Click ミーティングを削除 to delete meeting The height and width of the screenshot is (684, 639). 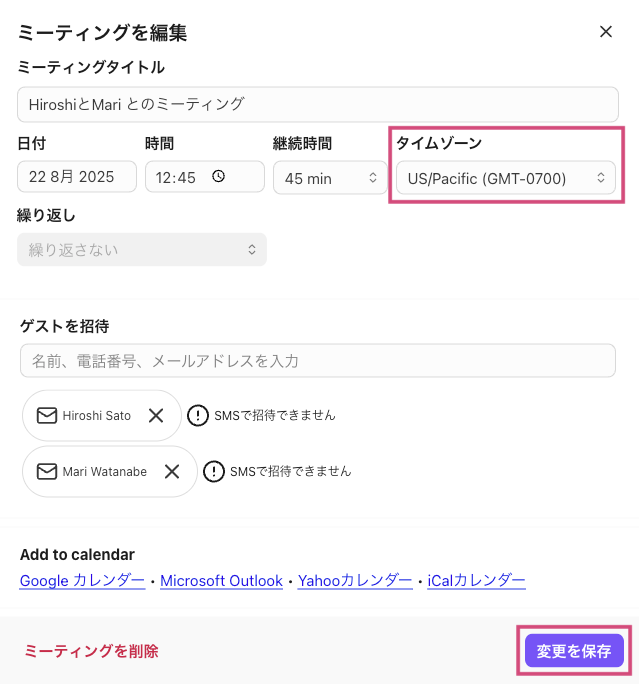(91, 651)
